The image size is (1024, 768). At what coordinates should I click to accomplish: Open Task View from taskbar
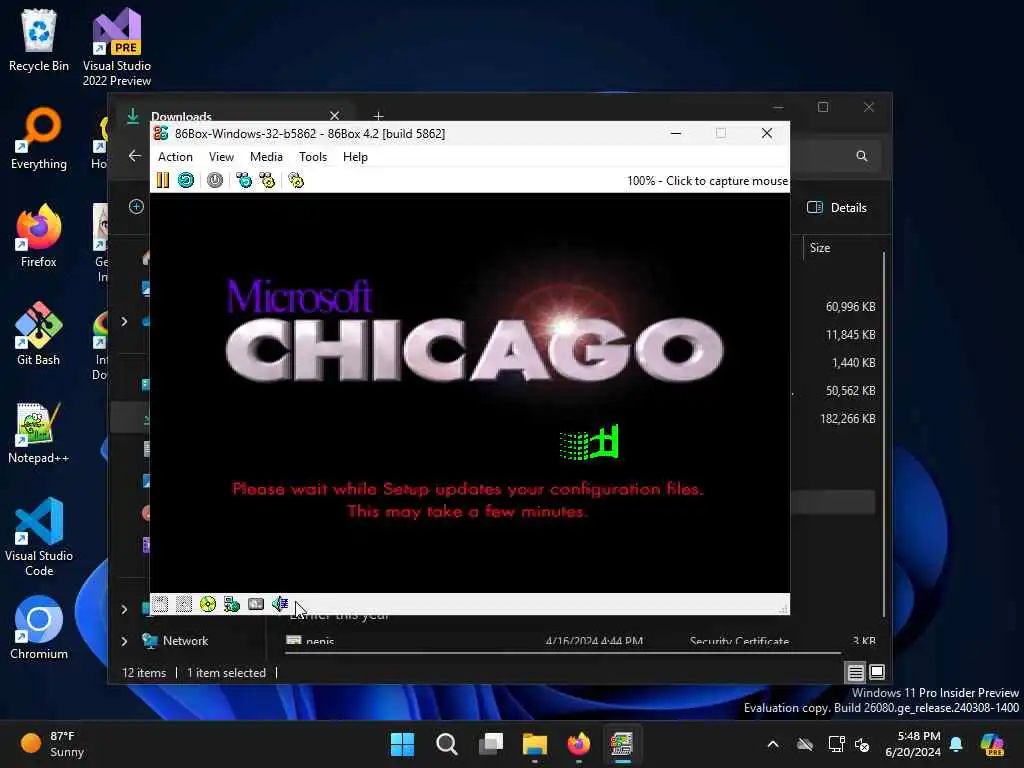click(490, 744)
